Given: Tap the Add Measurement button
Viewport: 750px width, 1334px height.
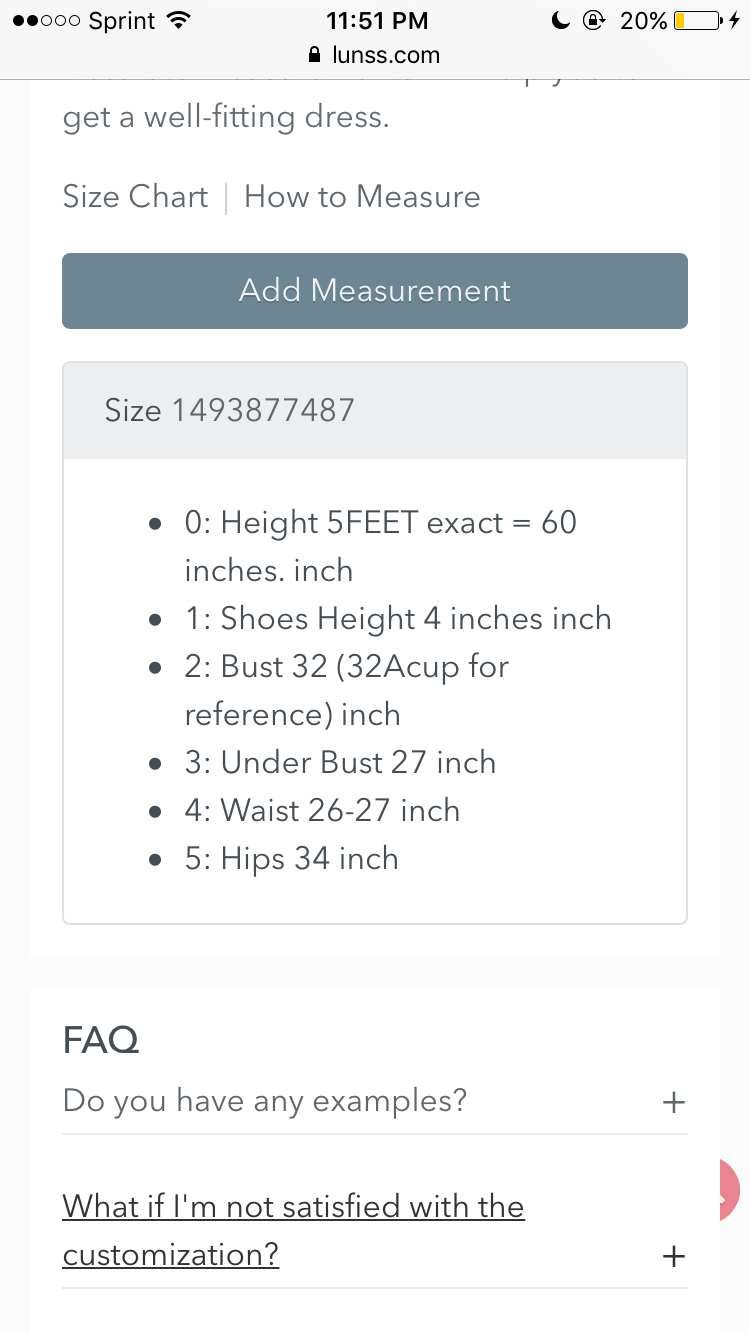Looking at the screenshot, I should [375, 291].
